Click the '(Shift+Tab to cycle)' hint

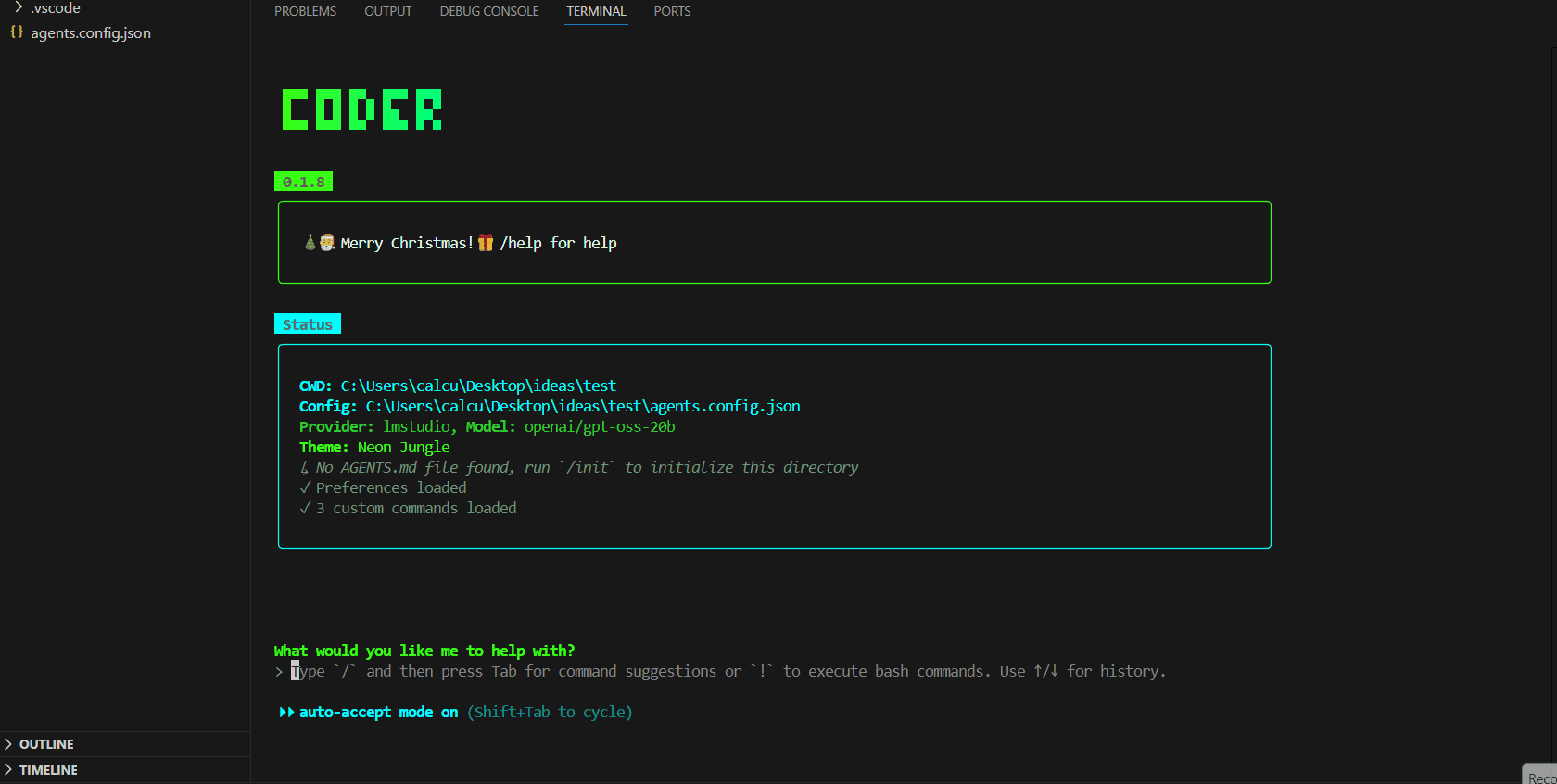[x=550, y=712]
